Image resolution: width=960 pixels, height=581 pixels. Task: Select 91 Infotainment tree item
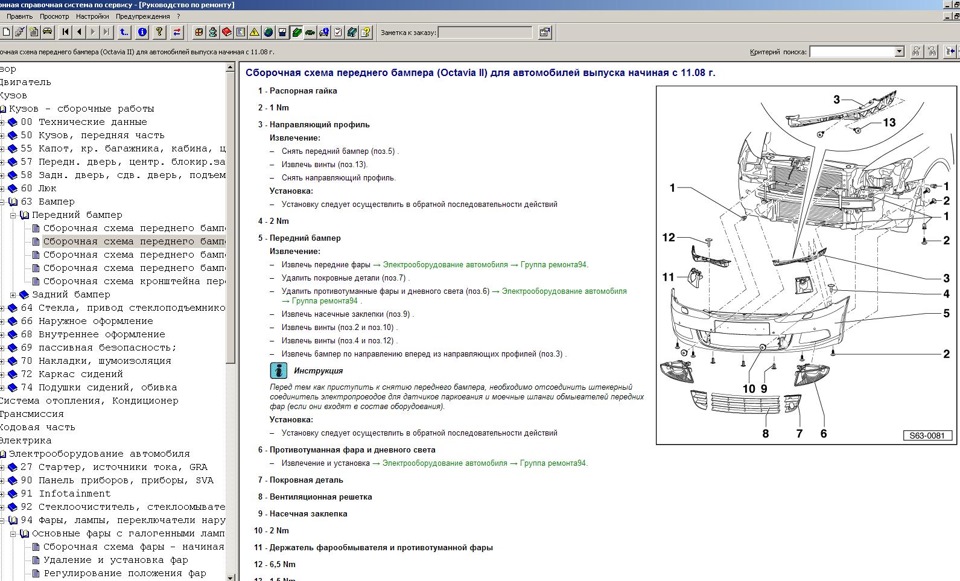click(66, 493)
